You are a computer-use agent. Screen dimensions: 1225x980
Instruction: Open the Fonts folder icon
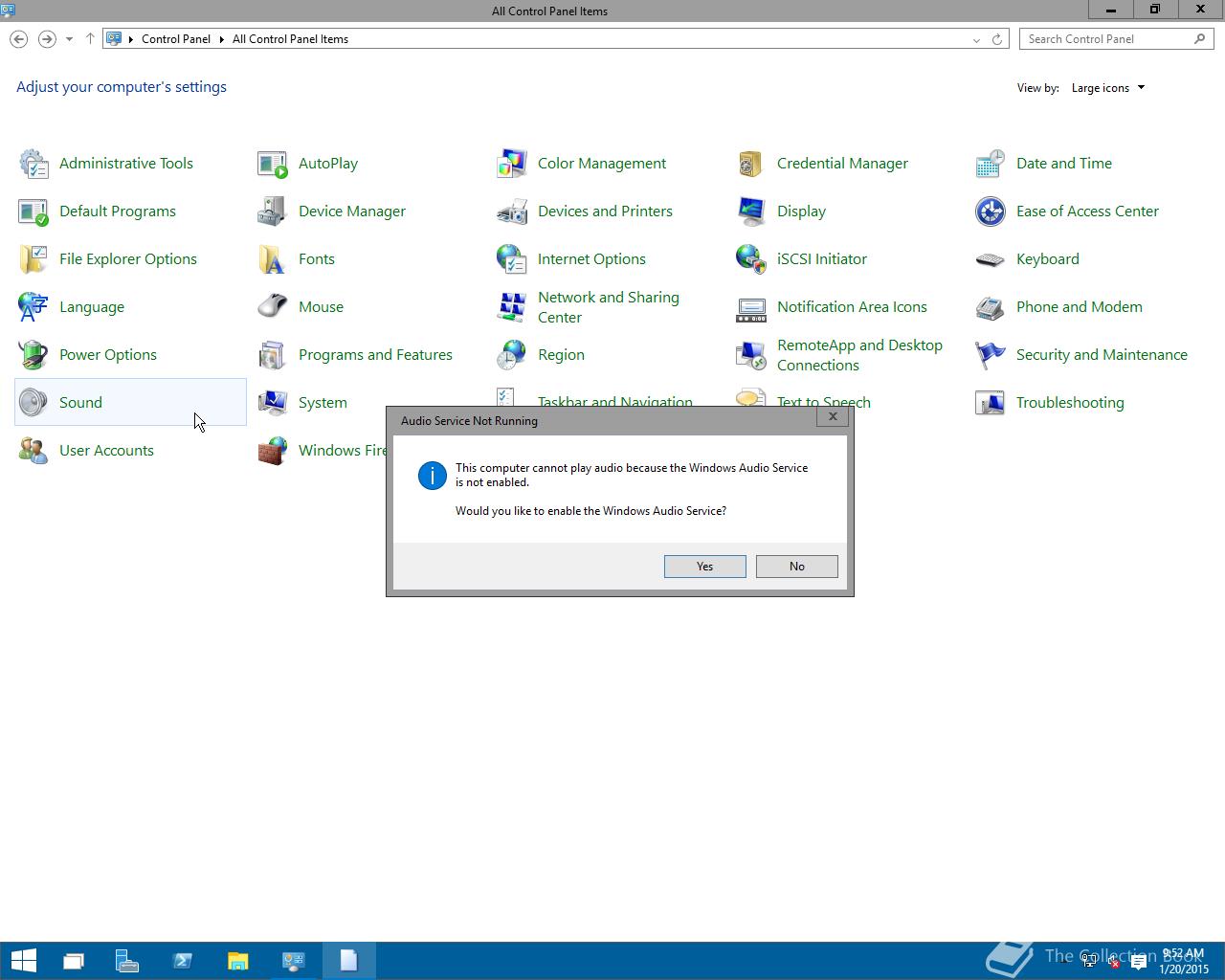tap(273, 259)
